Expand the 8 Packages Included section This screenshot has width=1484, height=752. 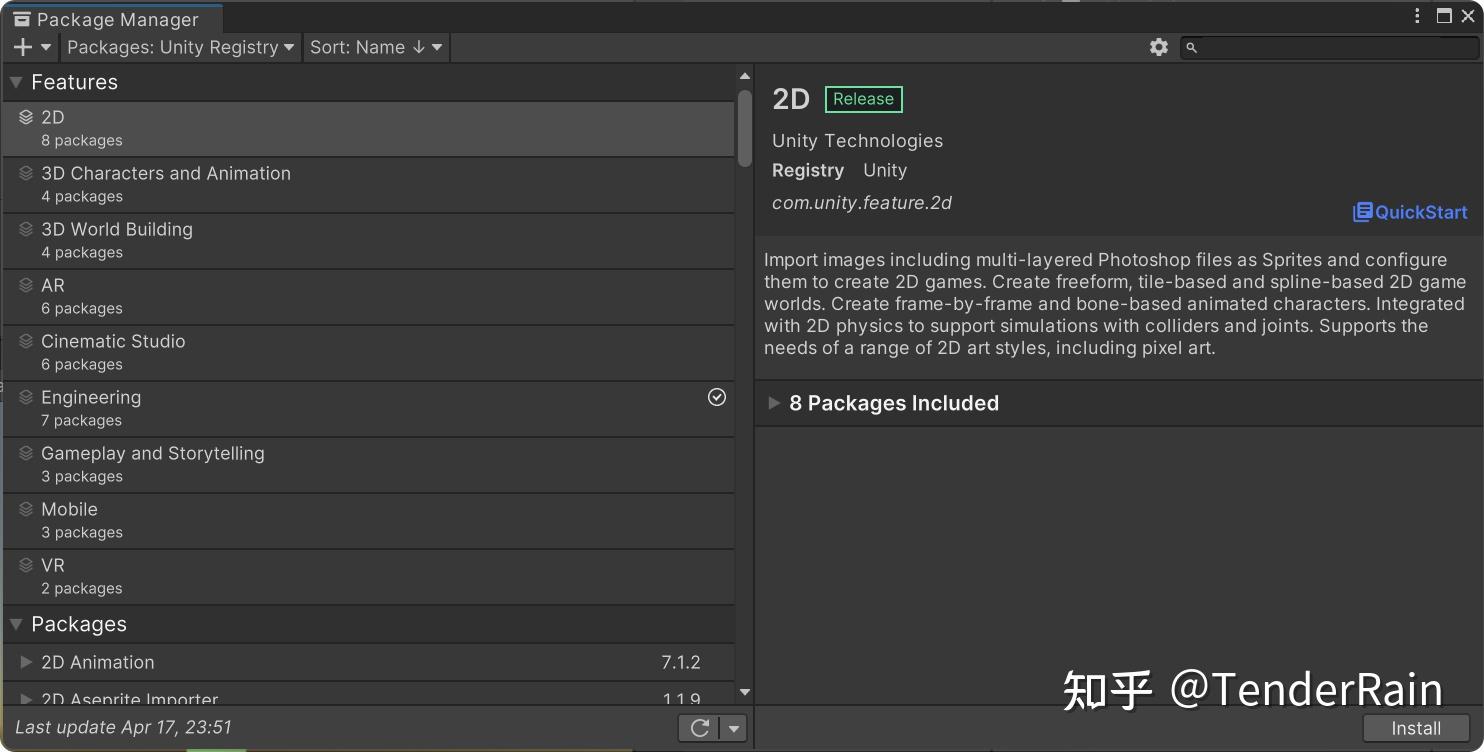(774, 403)
